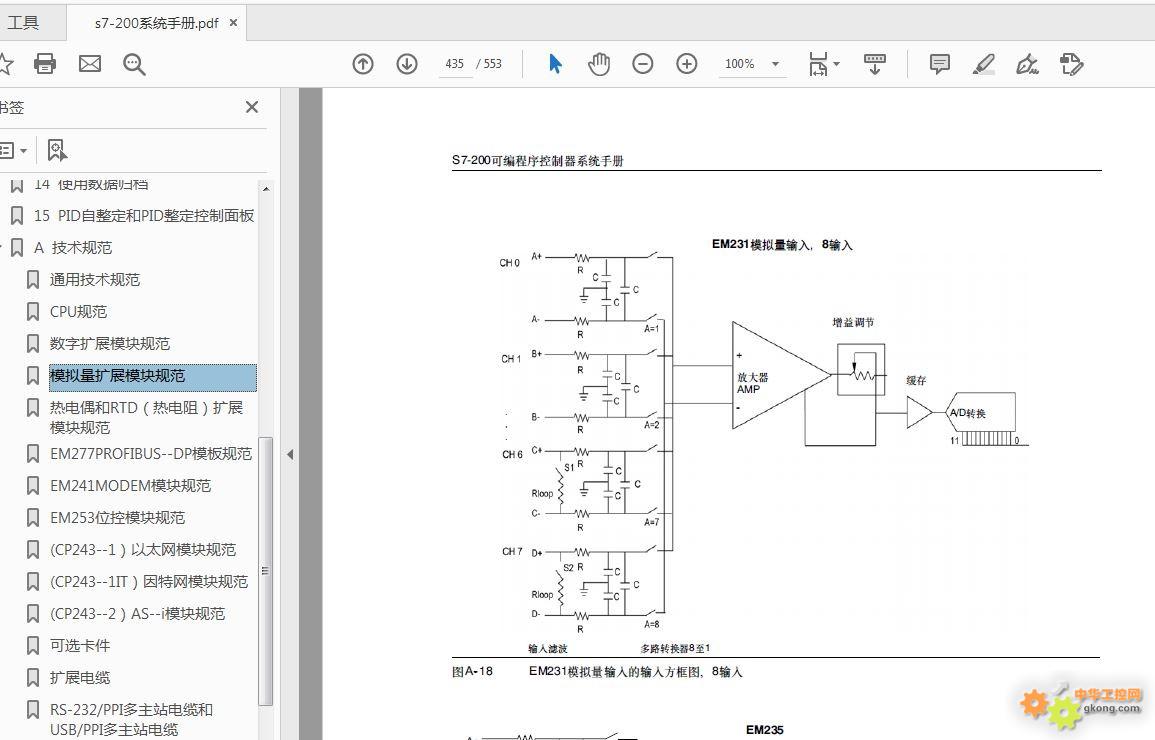
Task: Open the sign document pen icon
Action: pyautogui.click(x=1027, y=64)
